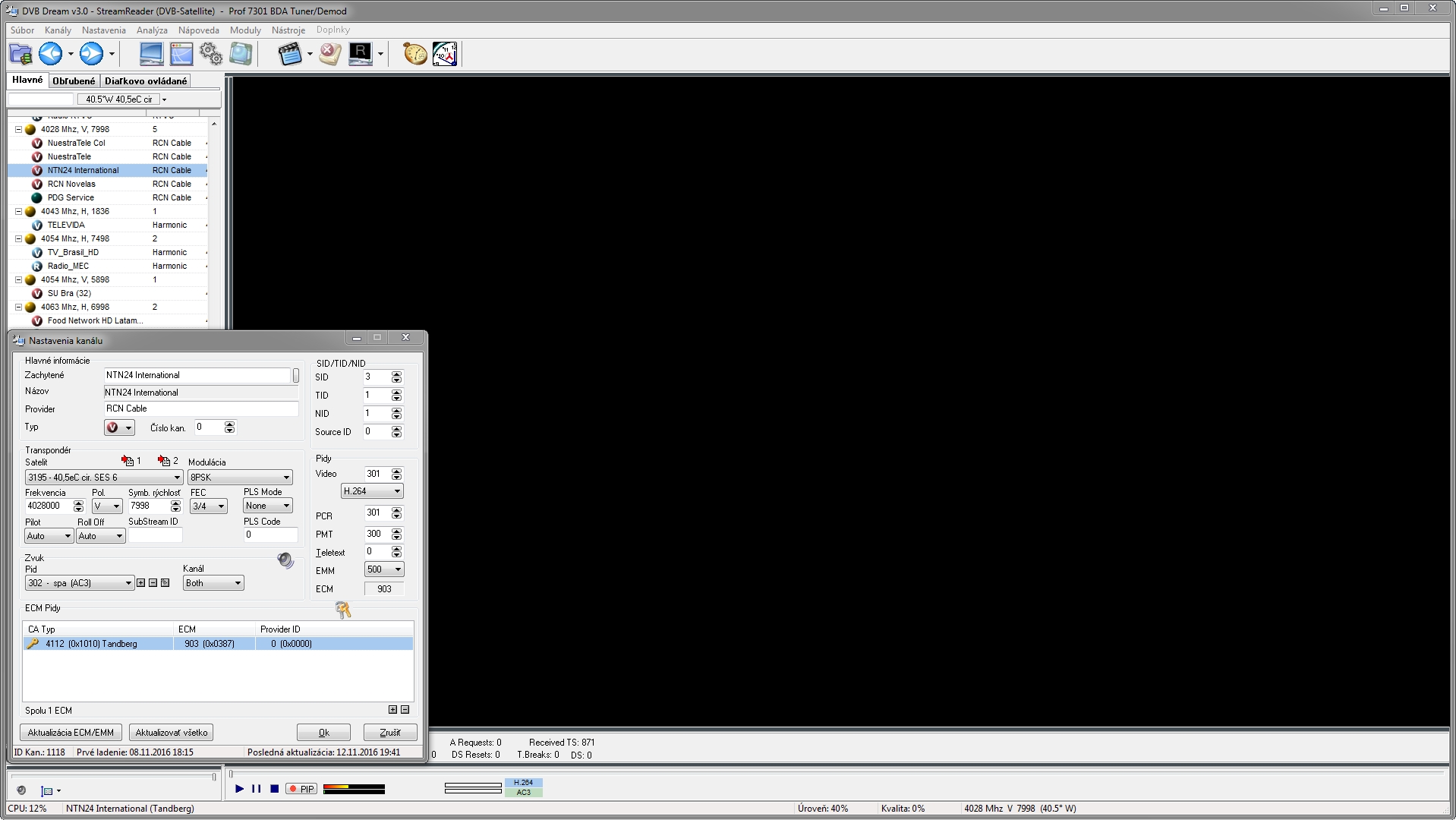The width and height of the screenshot is (1456, 820).
Task: Open the Súbor menu
Action: click(22, 30)
